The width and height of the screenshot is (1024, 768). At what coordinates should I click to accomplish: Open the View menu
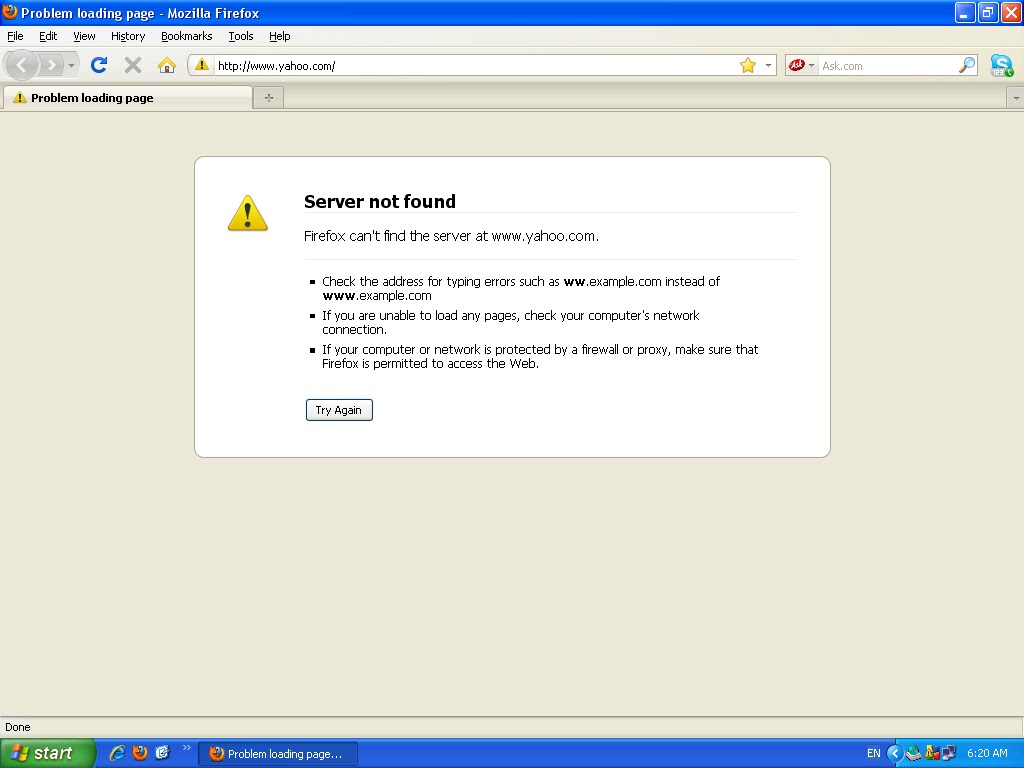pyautogui.click(x=84, y=36)
